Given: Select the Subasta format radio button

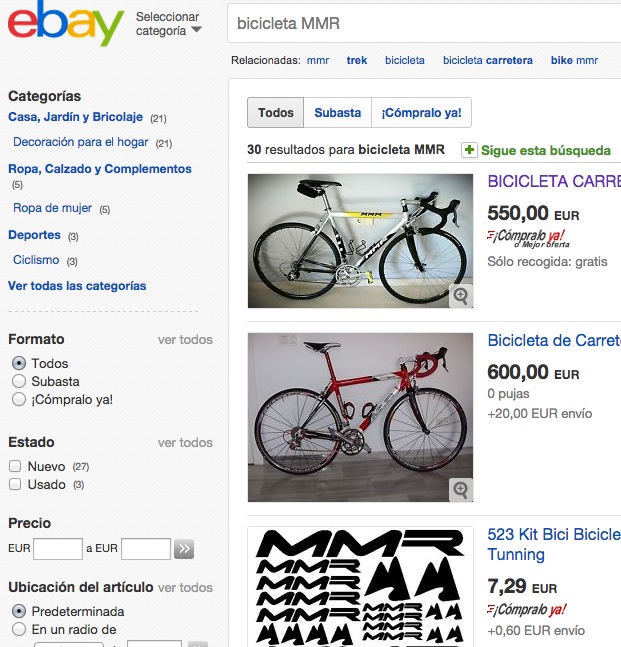Looking at the screenshot, I should (x=19, y=381).
